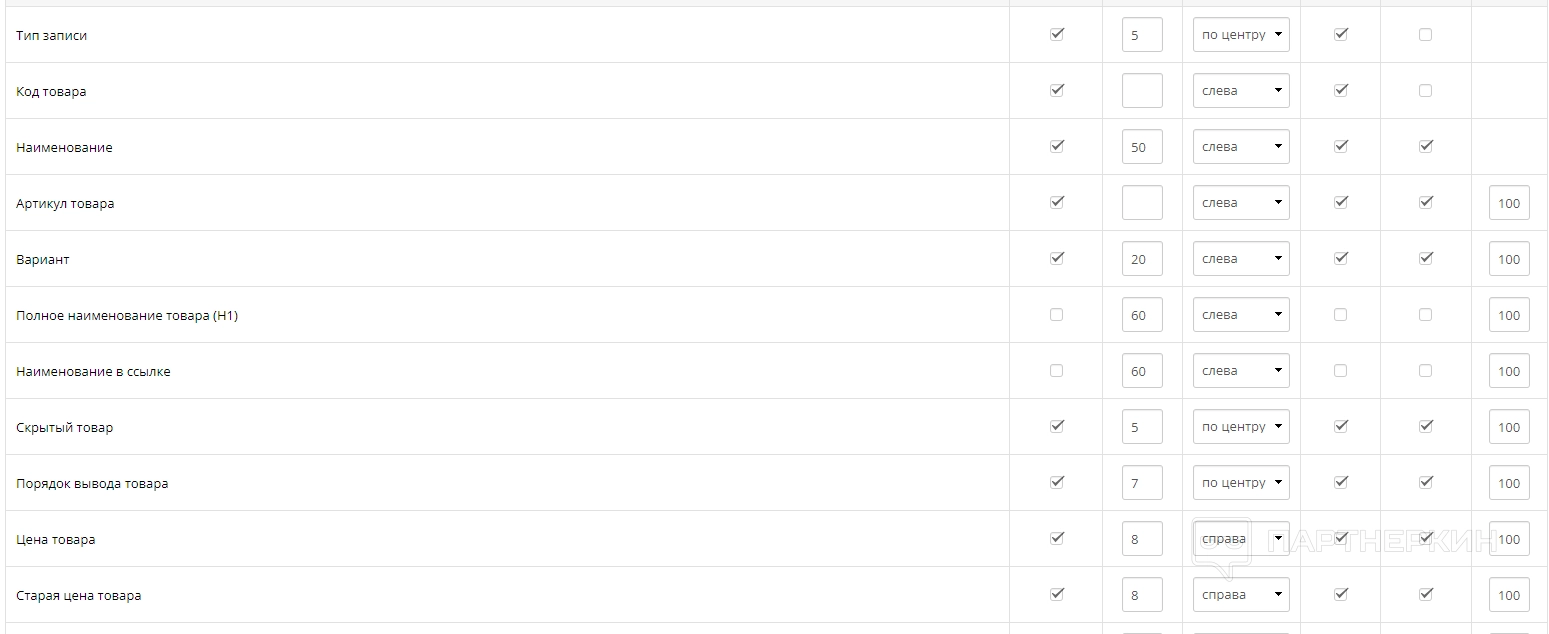Open справа dropdown for Старая цена товара
This screenshot has width=1549, height=634.
(x=1241, y=595)
